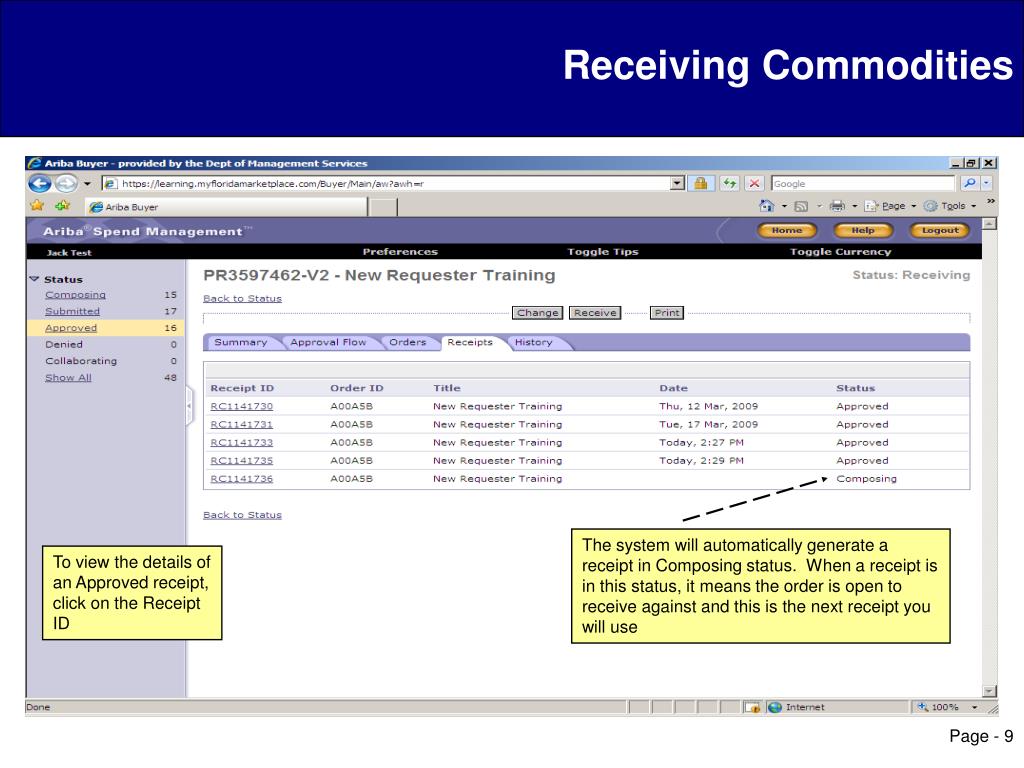Click the scrollbar down arrow

point(989,691)
